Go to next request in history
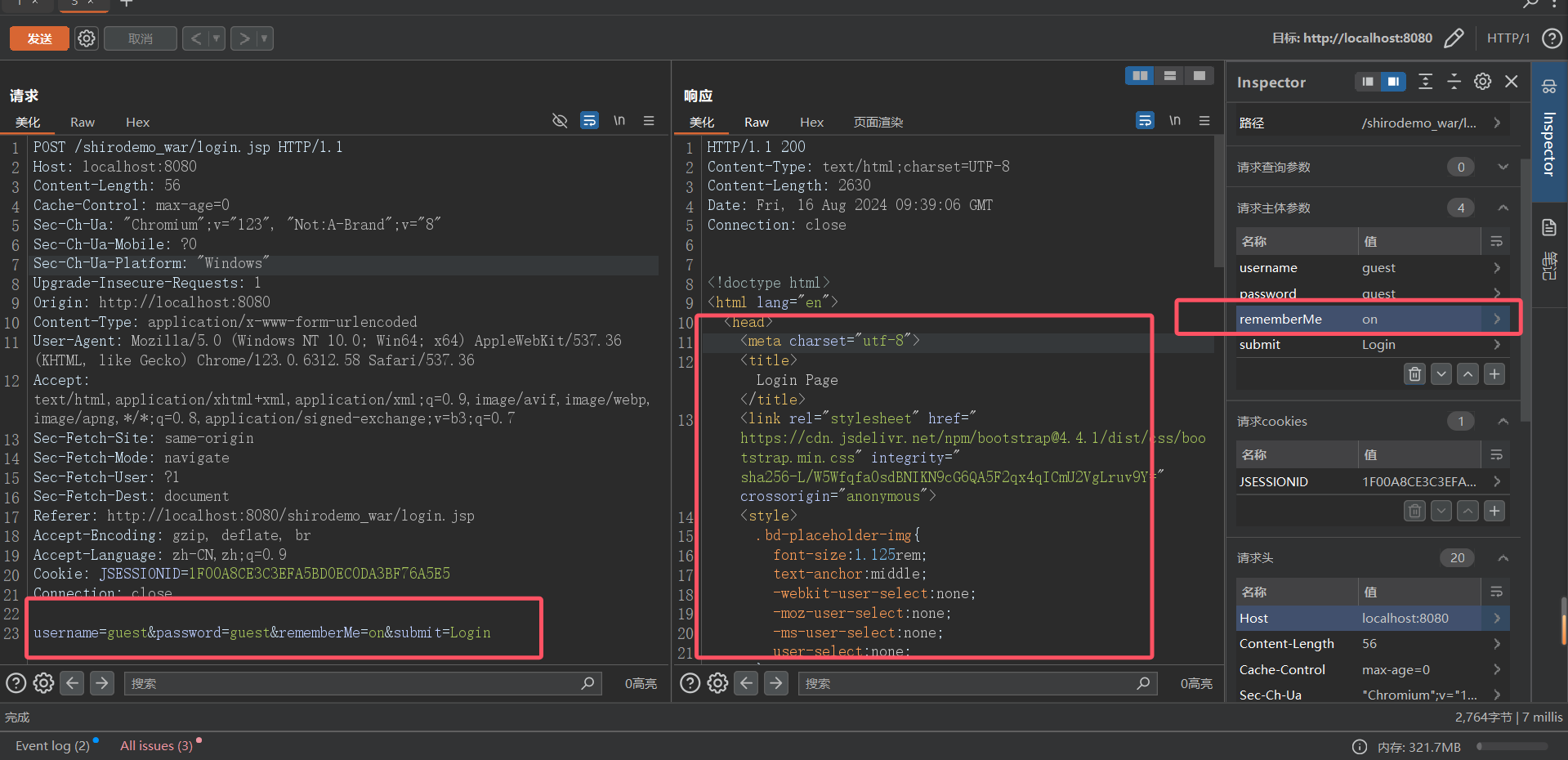The height and width of the screenshot is (760, 1568). 243,38
